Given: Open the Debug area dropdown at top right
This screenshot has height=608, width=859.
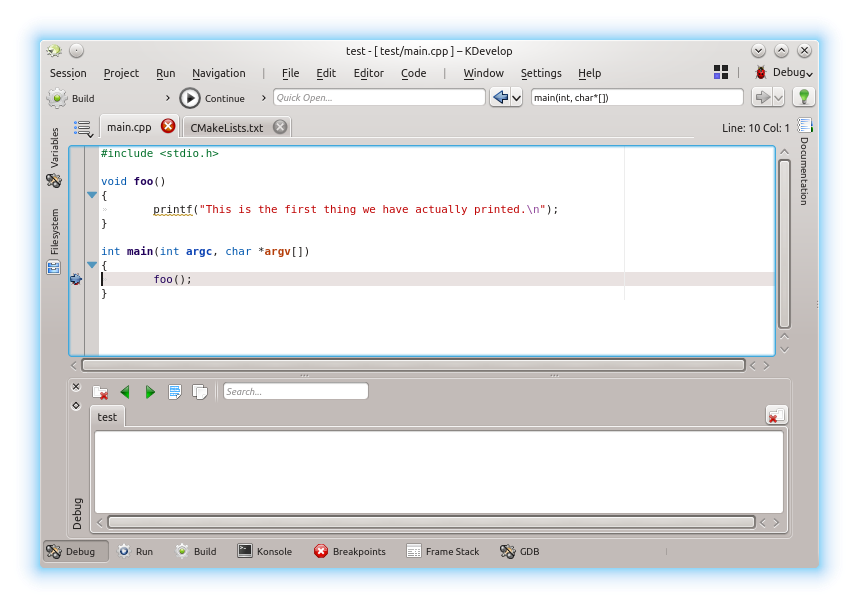Looking at the screenshot, I should click(x=784, y=73).
